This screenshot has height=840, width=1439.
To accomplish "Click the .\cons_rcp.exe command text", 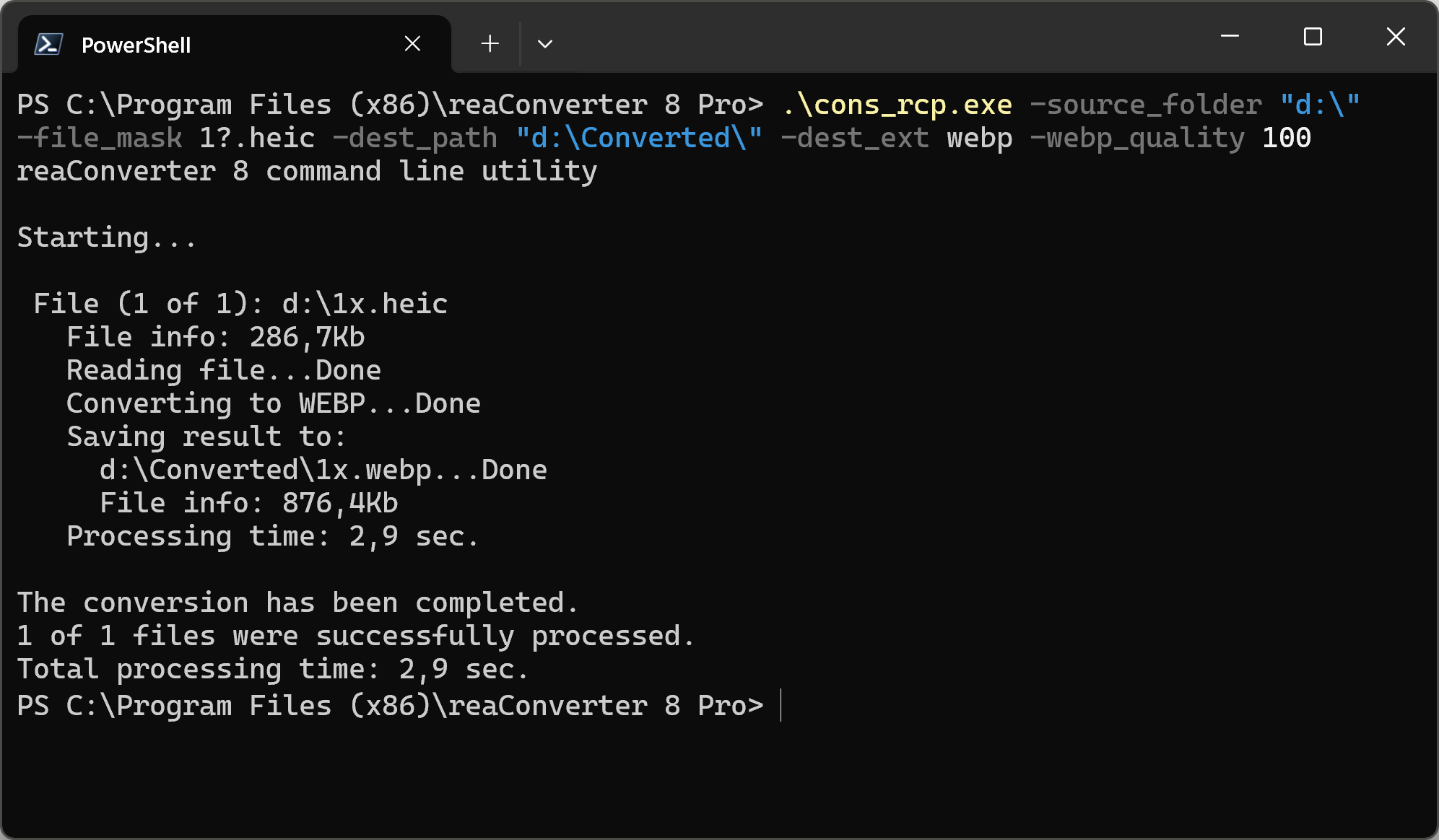I will coord(897,105).
